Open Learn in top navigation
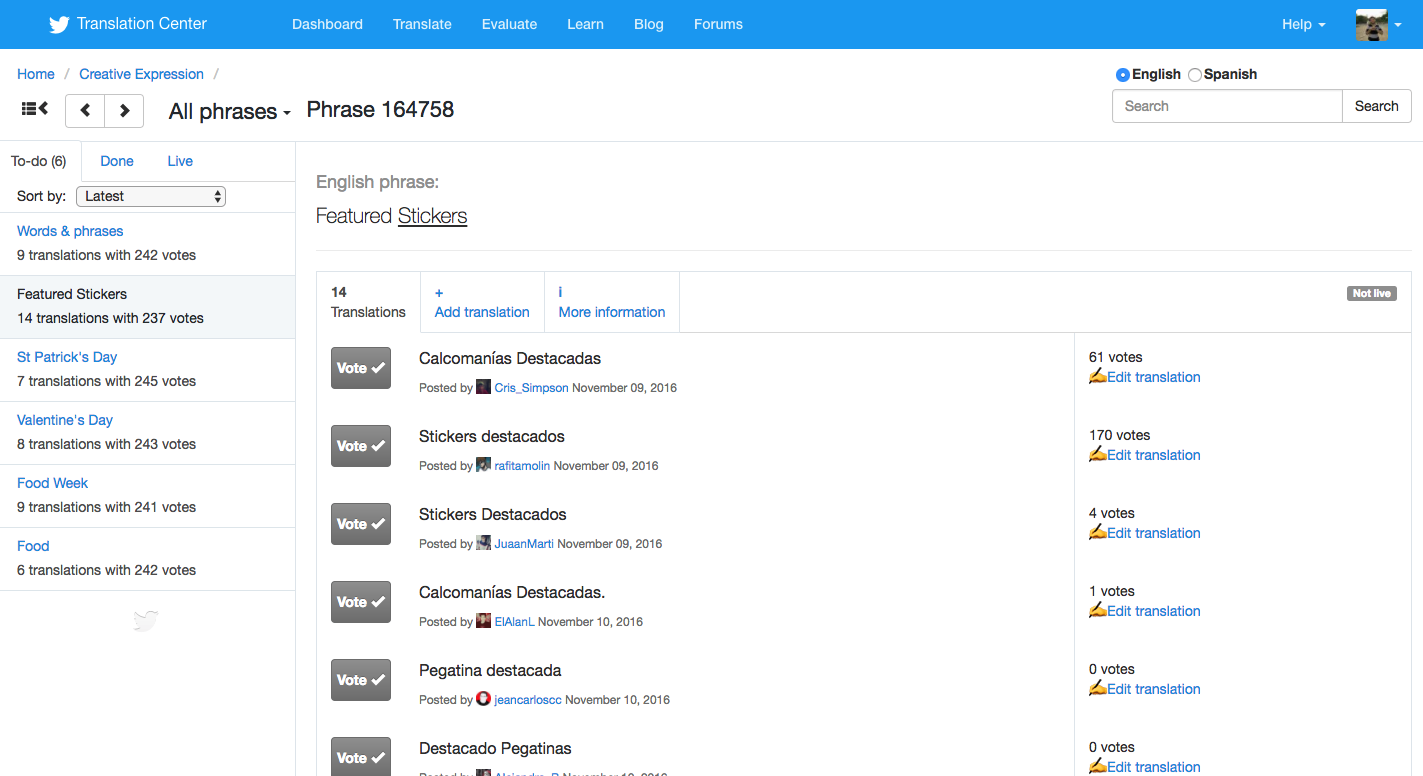The width and height of the screenshot is (1423, 776). point(585,24)
